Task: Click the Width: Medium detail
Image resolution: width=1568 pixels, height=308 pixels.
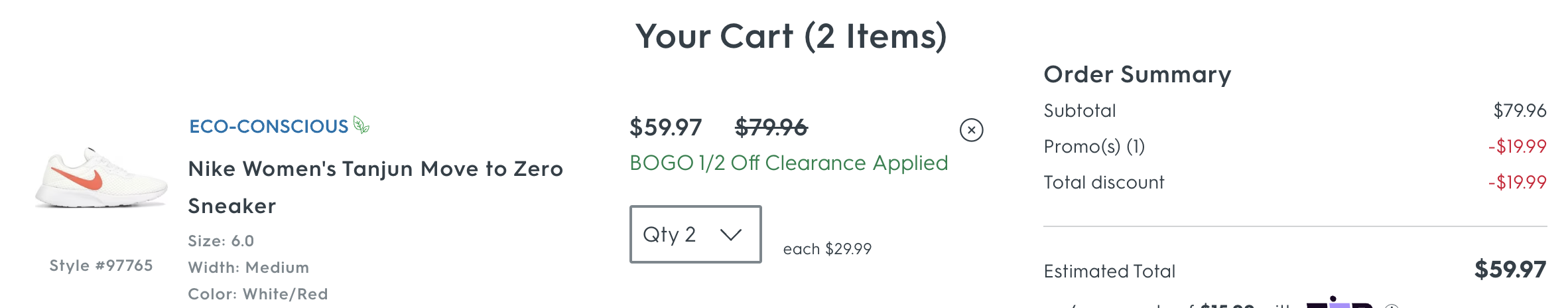Action: click(x=249, y=268)
